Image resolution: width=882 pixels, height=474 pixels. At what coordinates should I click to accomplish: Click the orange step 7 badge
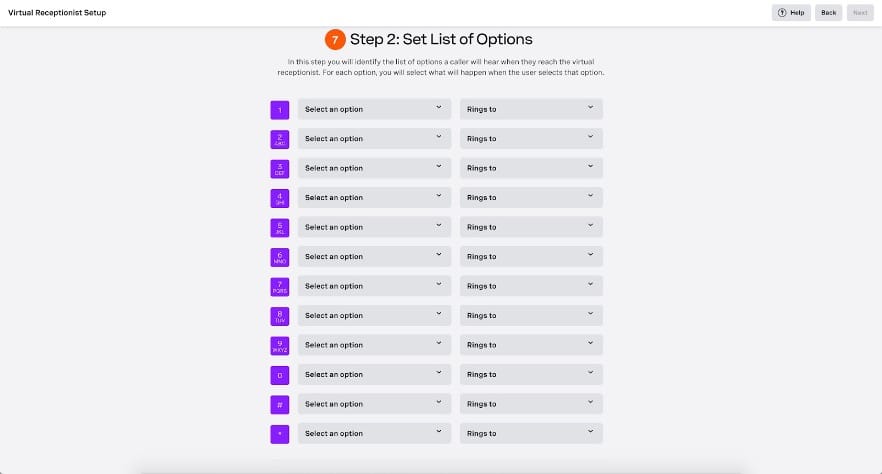335,39
